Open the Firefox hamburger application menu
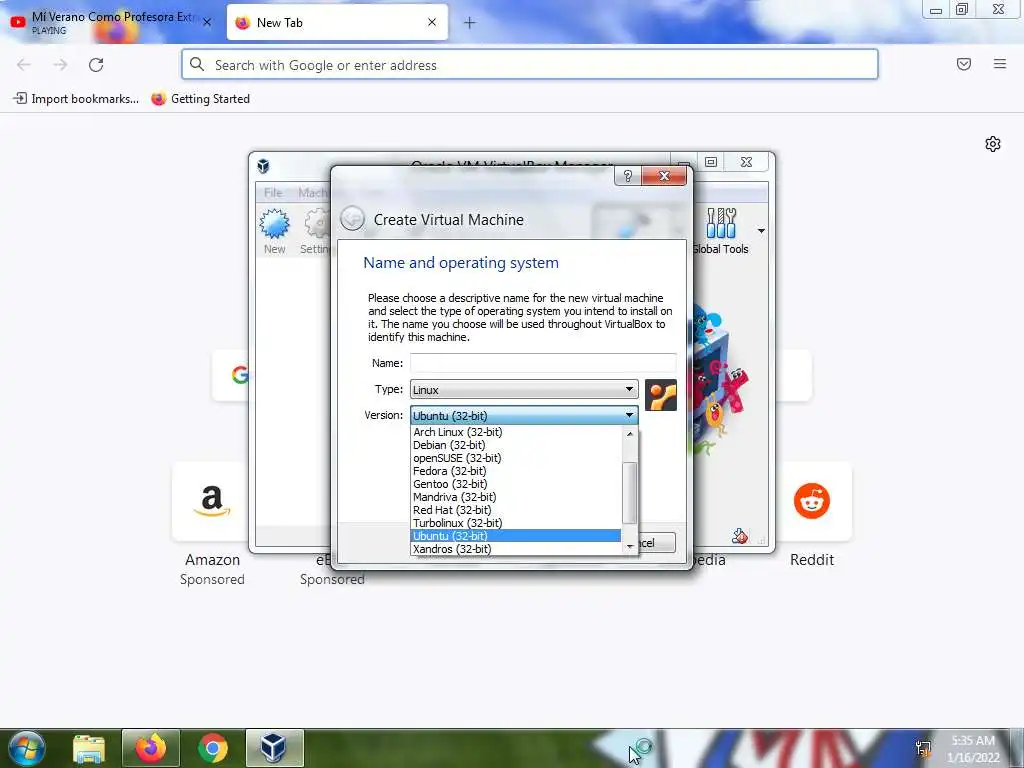The width and height of the screenshot is (1024, 768). pos(1000,64)
